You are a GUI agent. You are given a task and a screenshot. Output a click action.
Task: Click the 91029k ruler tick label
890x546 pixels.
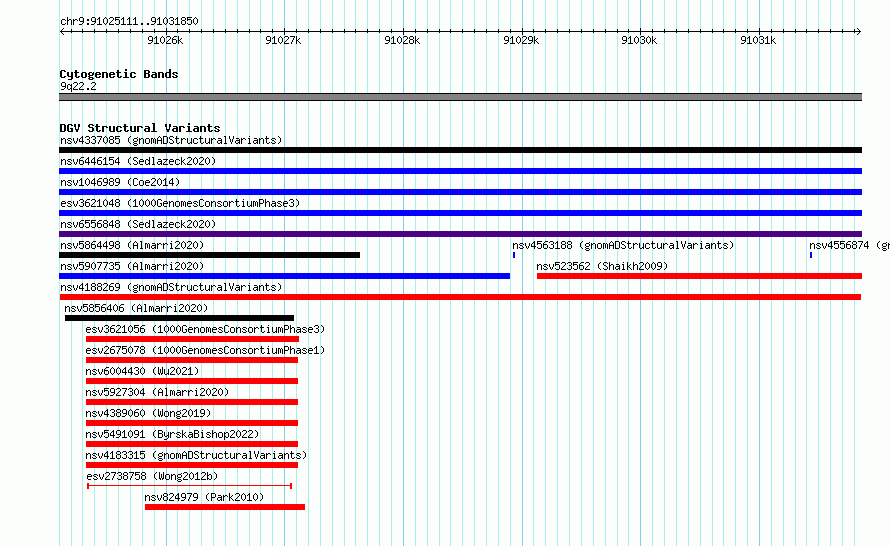tap(521, 40)
